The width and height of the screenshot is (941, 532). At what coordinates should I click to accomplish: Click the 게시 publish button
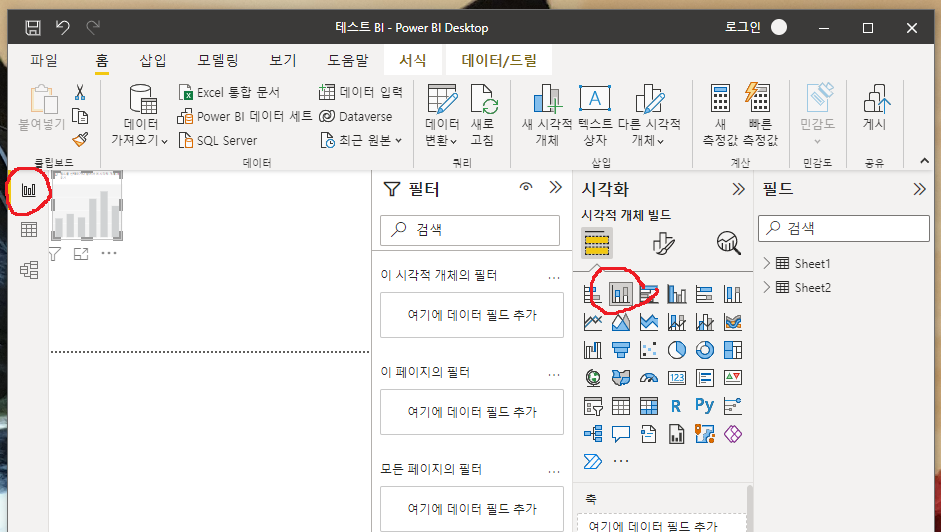pos(874,108)
